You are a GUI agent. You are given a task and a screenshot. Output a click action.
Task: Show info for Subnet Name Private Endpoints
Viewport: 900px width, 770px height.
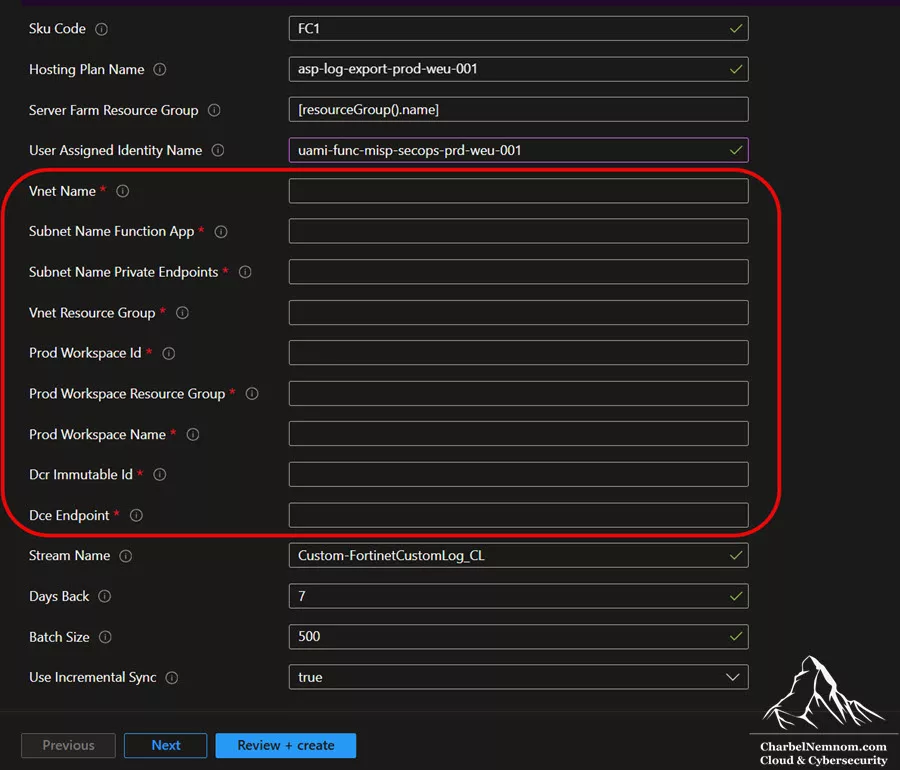(245, 272)
